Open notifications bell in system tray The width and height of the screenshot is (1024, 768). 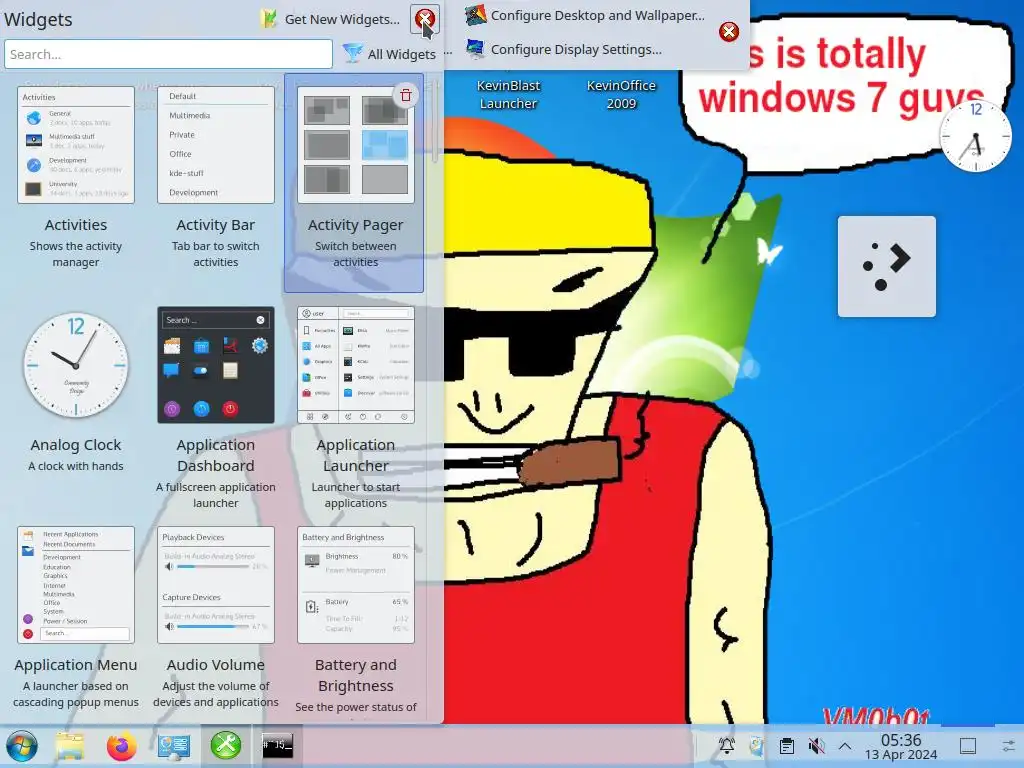tap(727, 745)
